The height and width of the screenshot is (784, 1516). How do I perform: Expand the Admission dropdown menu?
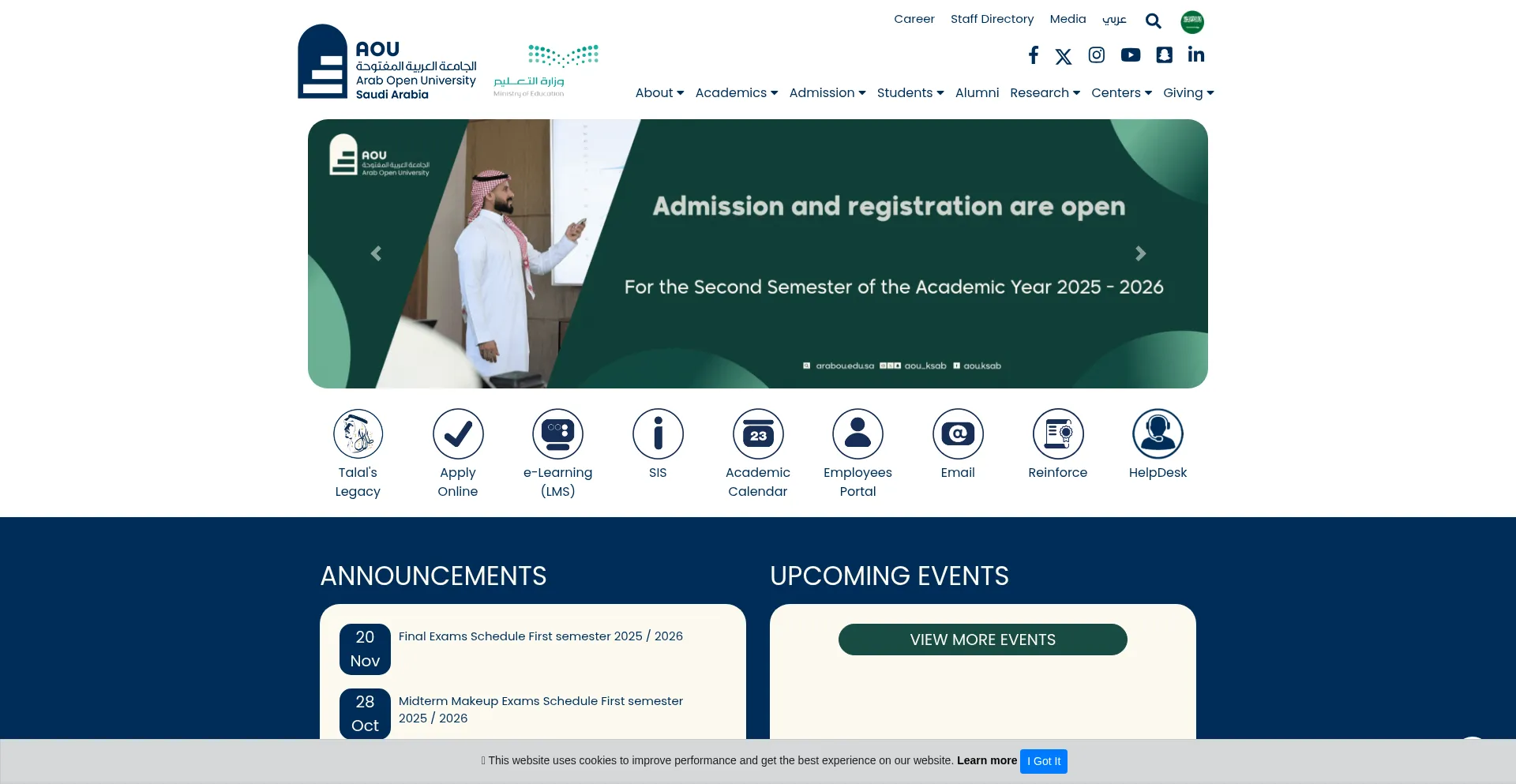click(827, 93)
